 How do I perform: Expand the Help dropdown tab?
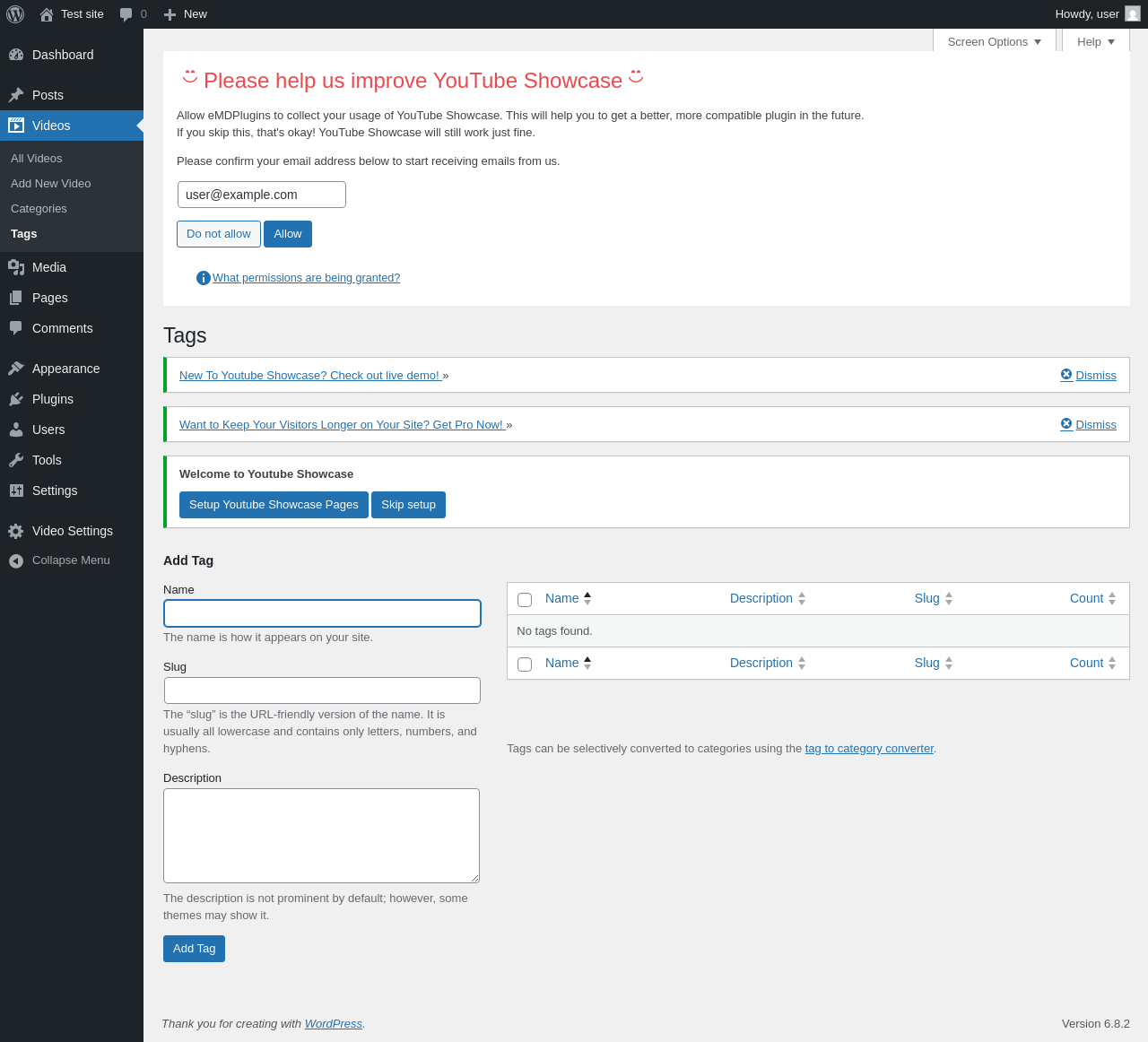coord(1096,41)
